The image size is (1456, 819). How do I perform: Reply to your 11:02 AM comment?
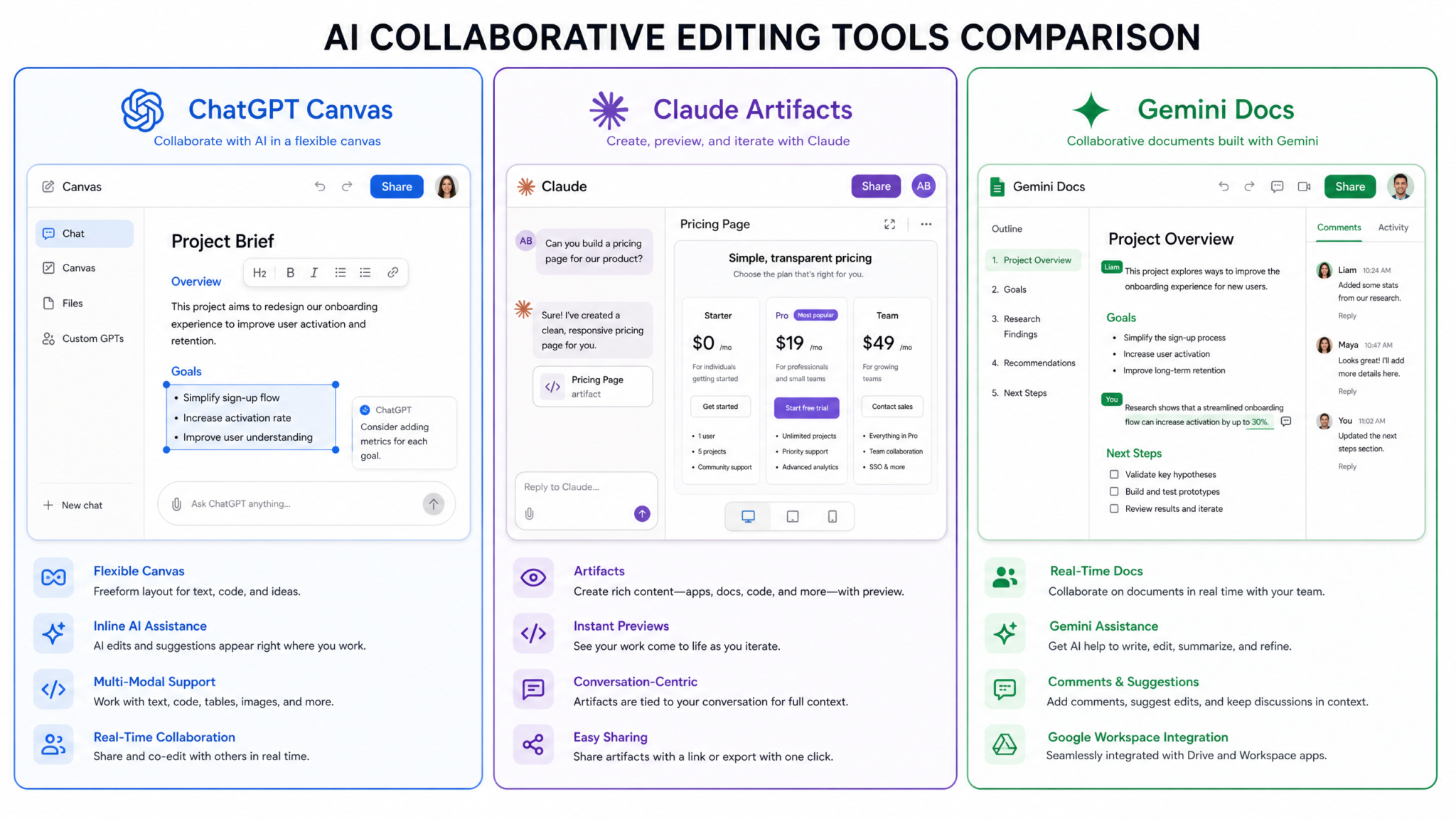(1347, 466)
